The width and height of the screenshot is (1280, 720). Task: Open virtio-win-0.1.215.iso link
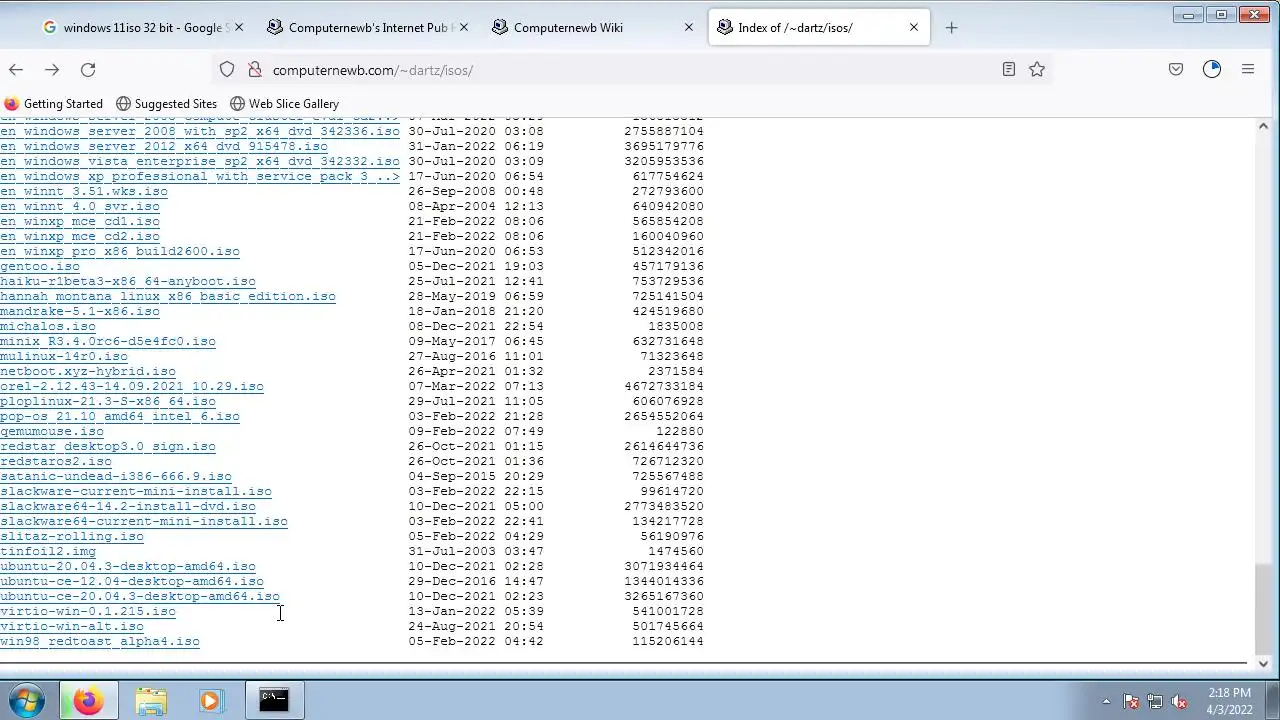(x=88, y=611)
